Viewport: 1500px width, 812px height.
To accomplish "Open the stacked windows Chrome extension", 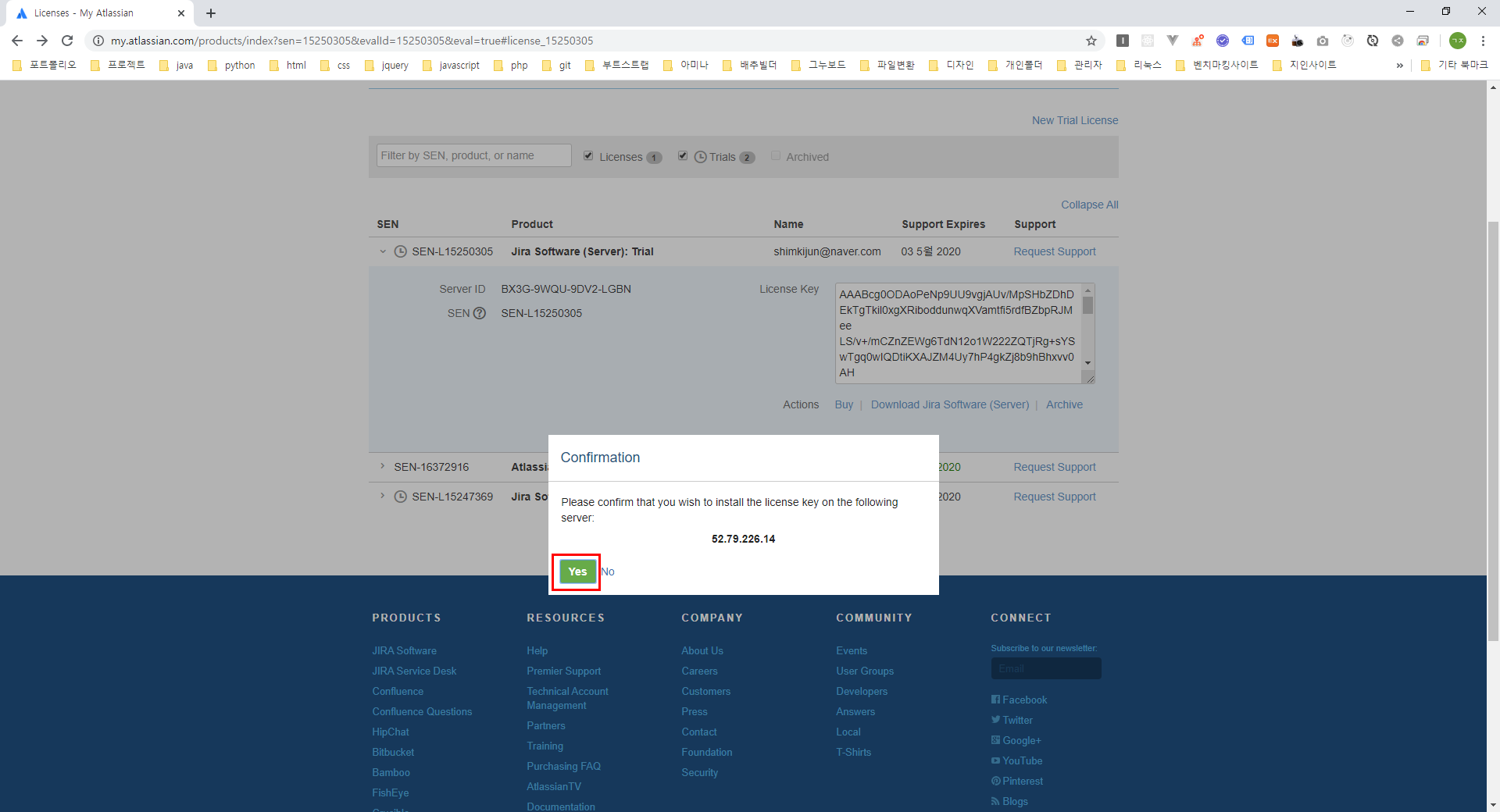I will (x=1423, y=41).
